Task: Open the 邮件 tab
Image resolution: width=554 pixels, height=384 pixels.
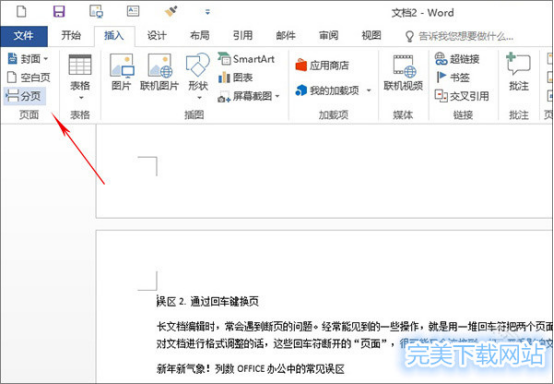Action: pos(285,35)
